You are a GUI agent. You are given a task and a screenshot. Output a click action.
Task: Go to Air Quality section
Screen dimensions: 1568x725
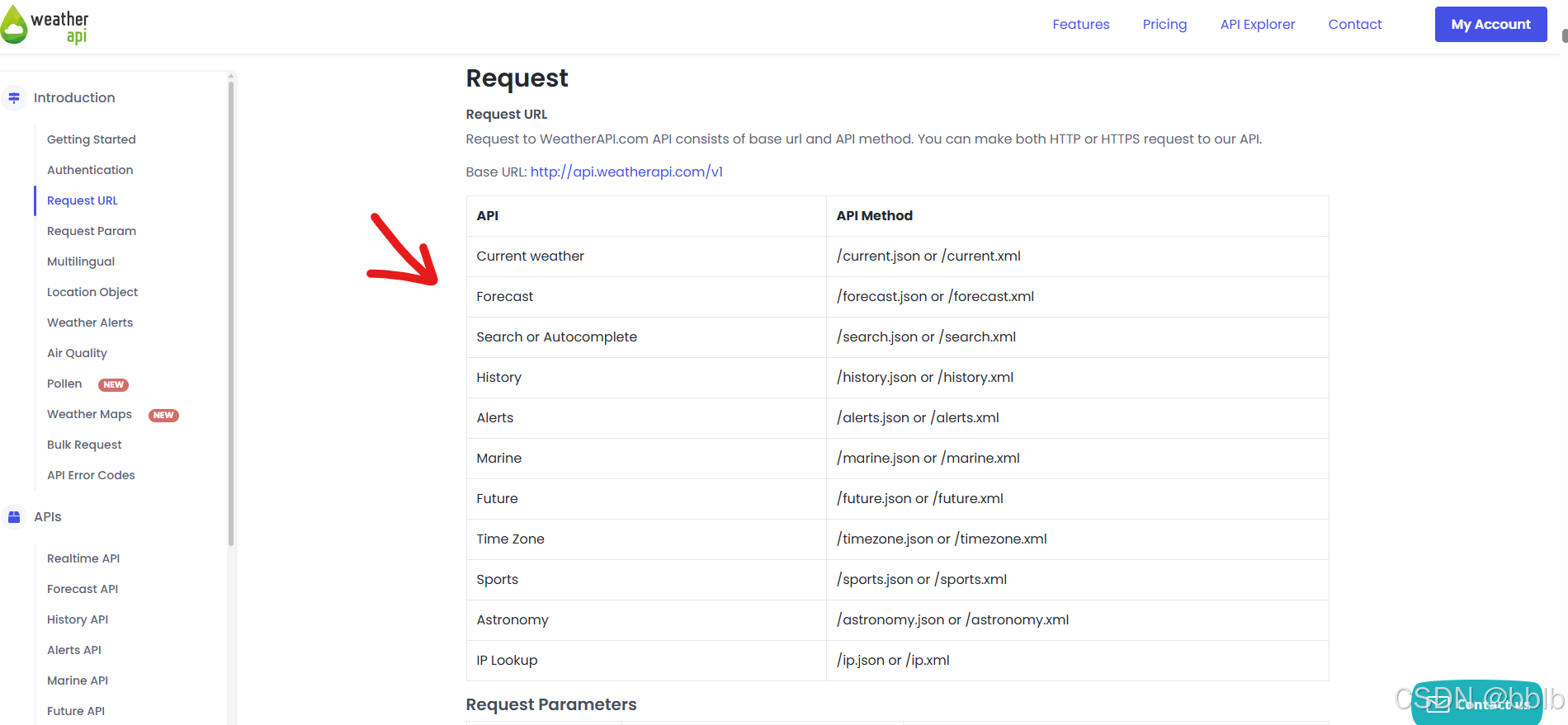(x=77, y=353)
